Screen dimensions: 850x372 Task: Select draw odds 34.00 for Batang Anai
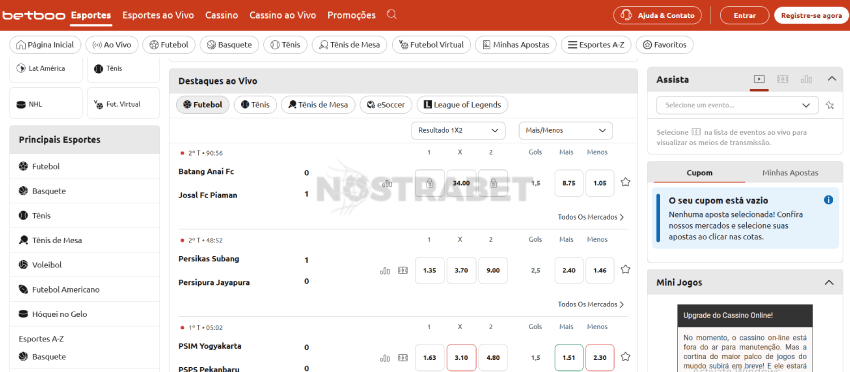coord(461,183)
